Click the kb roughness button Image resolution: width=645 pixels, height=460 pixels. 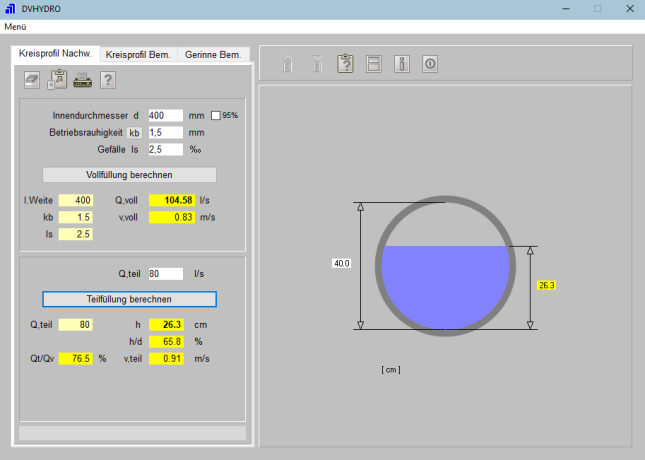coord(134,132)
